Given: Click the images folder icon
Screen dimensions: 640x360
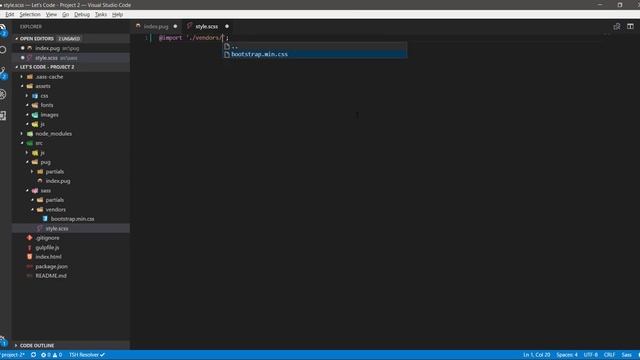Looking at the screenshot, I should tap(35, 115).
